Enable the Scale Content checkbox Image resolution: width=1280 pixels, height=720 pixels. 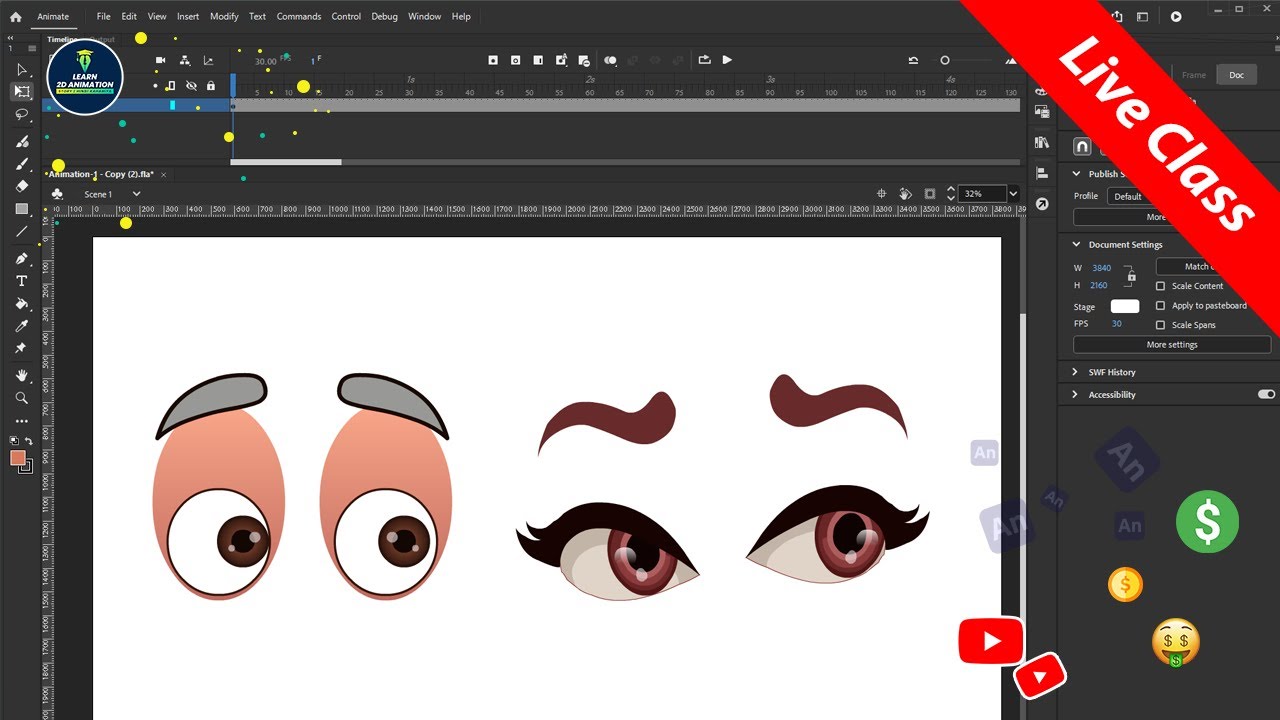[x=1161, y=286]
